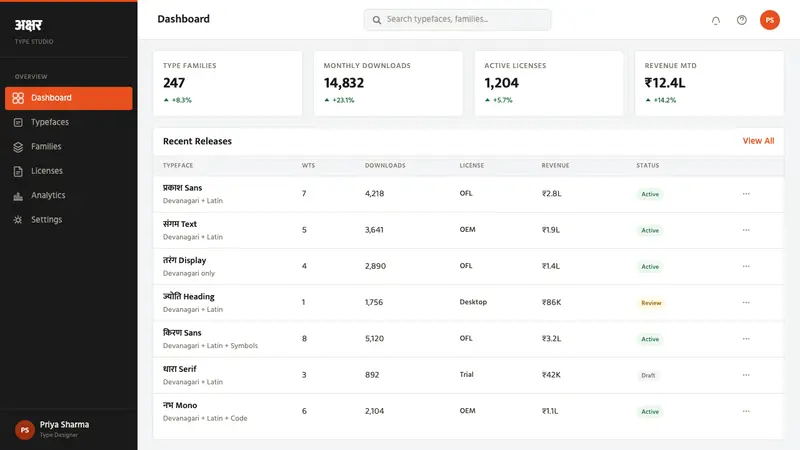The height and width of the screenshot is (450, 800).
Task: Open Settings section
Action: [x=68, y=220]
